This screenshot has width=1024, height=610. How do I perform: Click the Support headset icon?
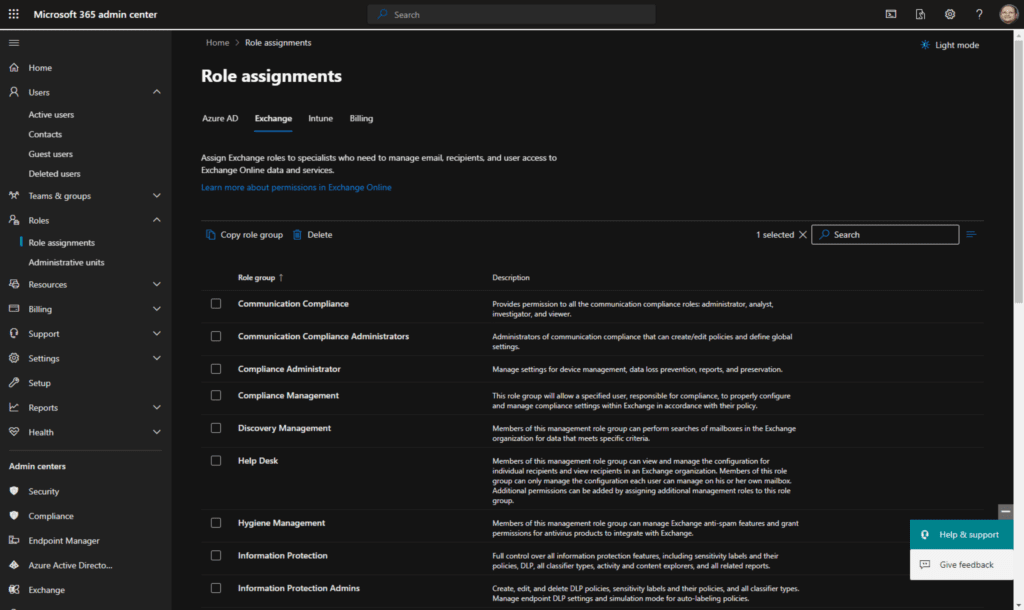click(14, 333)
